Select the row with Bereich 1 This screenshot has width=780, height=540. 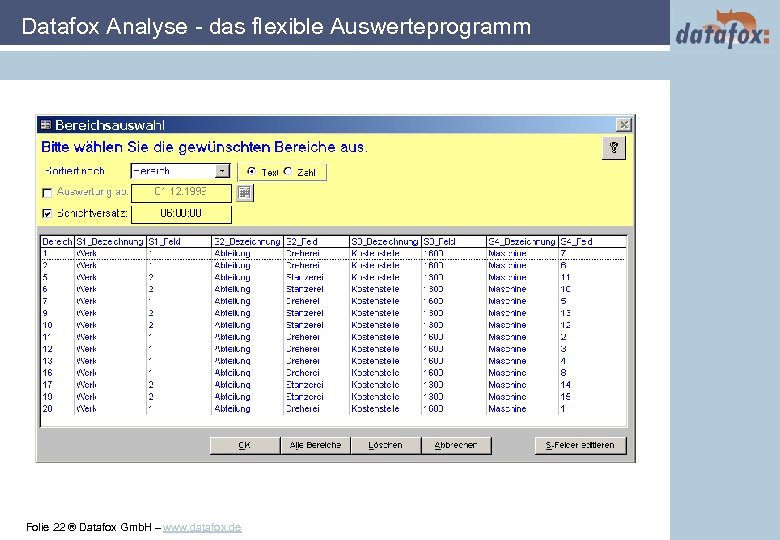point(333,254)
